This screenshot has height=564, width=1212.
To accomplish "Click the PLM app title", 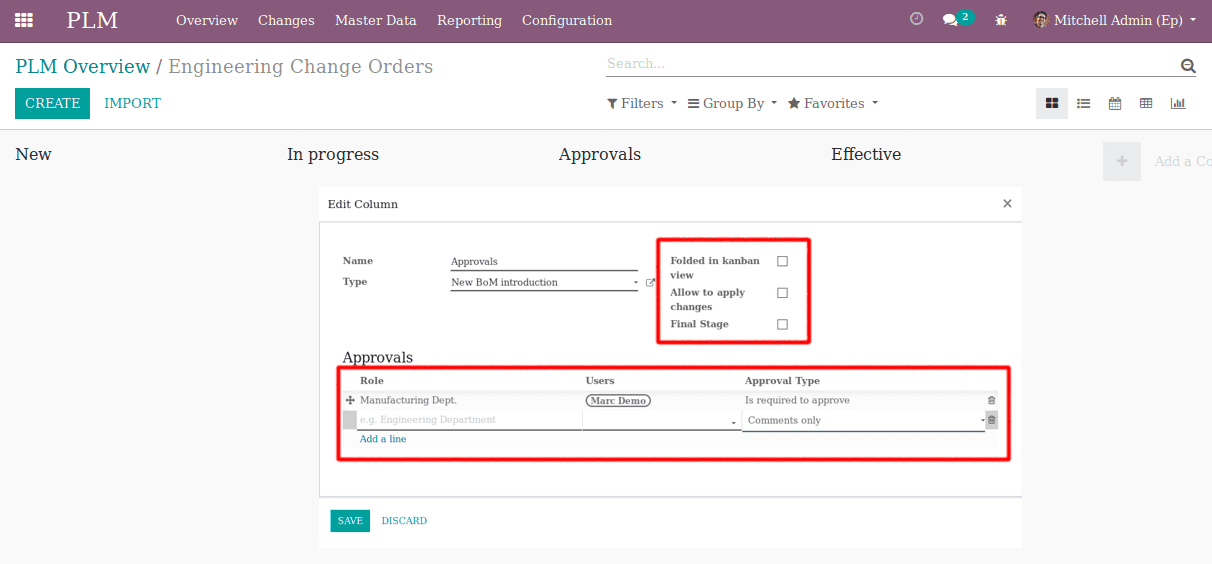I will (92, 20).
